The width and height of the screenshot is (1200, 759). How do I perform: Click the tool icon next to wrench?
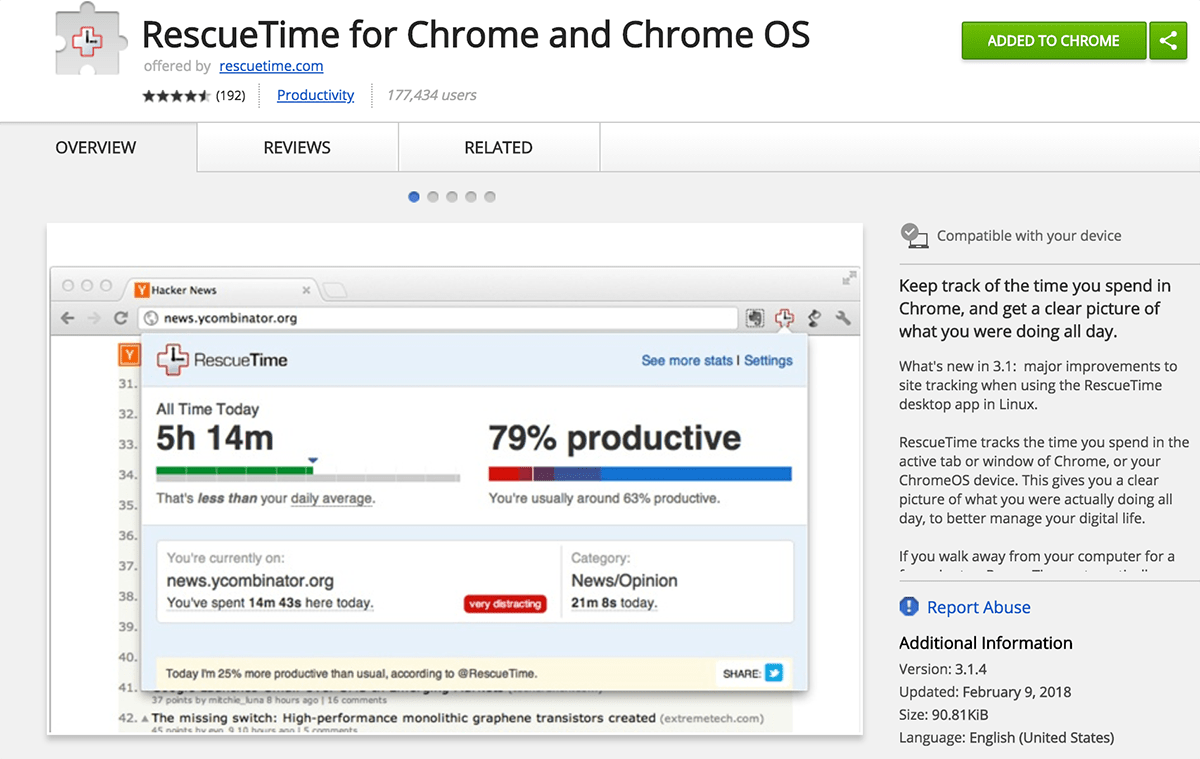(814, 318)
